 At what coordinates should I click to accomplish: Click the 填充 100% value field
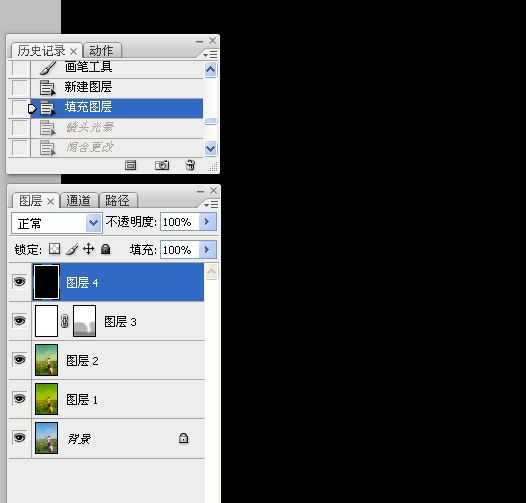[180, 250]
